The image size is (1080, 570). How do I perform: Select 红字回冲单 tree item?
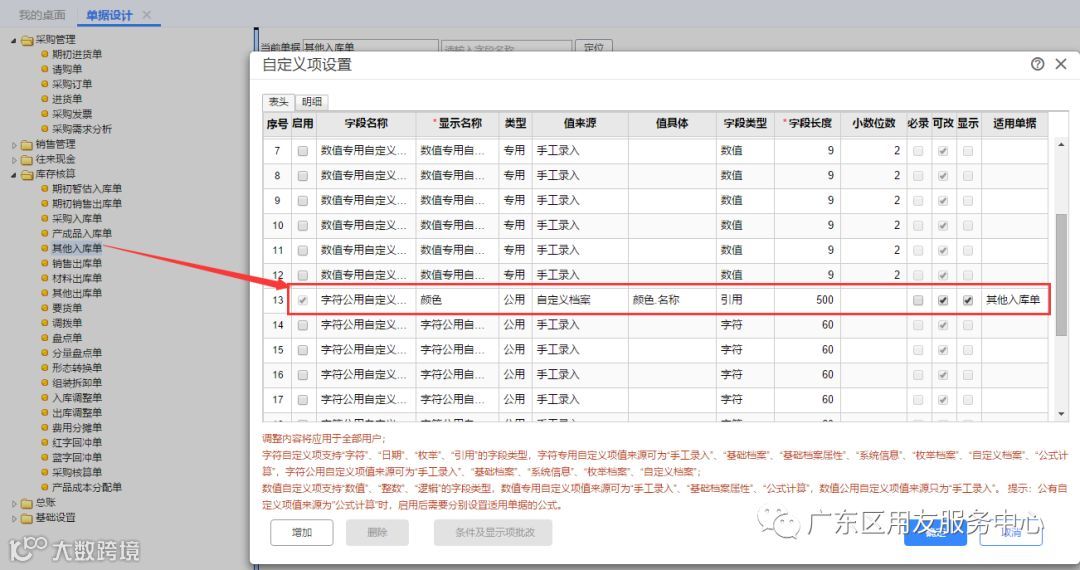(76, 443)
